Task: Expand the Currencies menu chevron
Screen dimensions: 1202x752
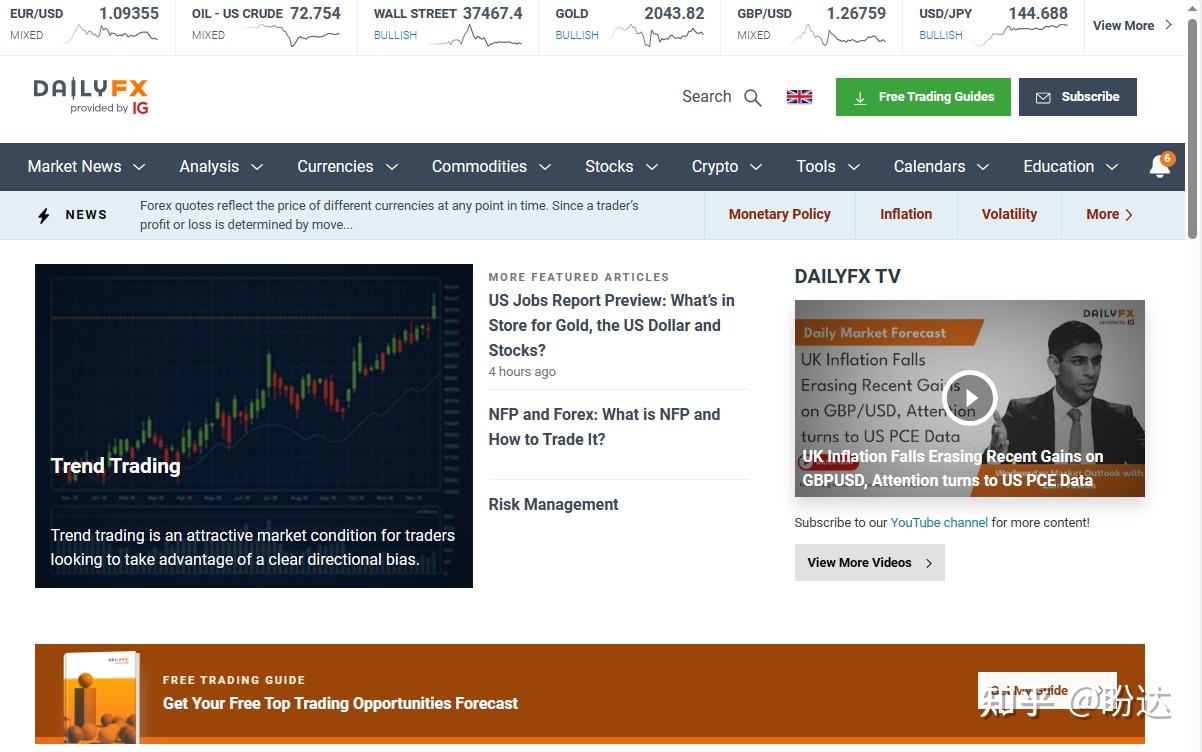Action: pyautogui.click(x=391, y=167)
